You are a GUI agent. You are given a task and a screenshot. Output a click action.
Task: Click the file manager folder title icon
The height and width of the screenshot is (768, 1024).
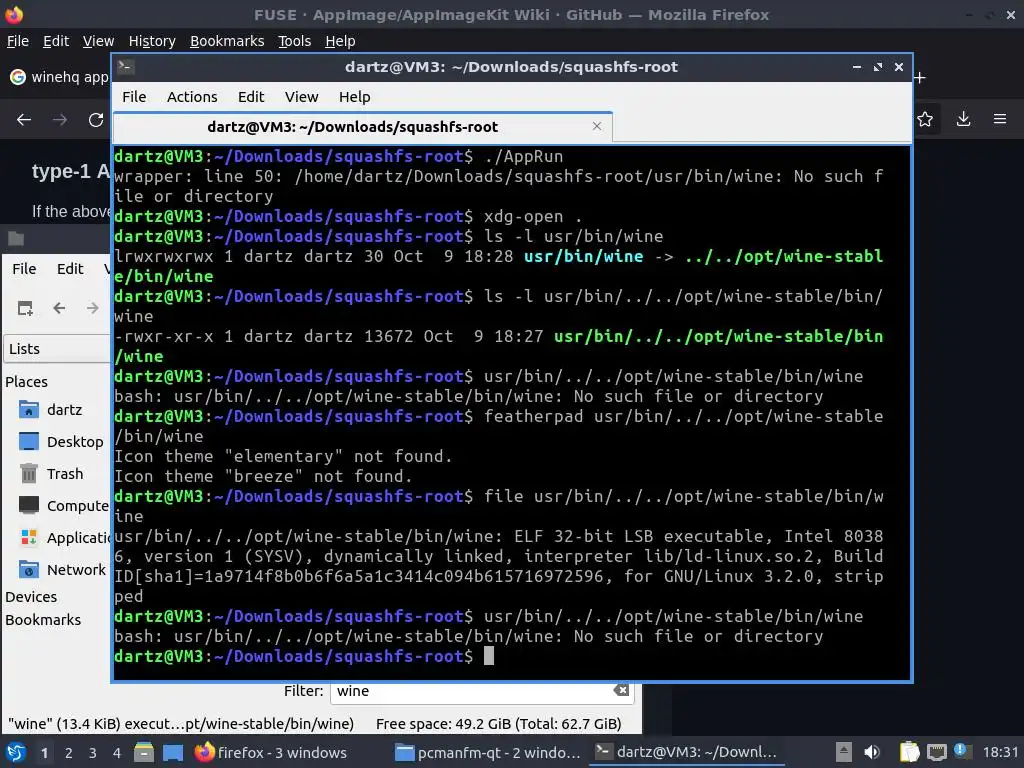[16, 238]
